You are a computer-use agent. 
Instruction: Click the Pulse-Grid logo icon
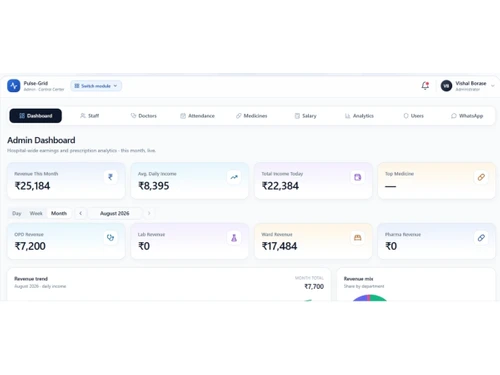coord(14,86)
